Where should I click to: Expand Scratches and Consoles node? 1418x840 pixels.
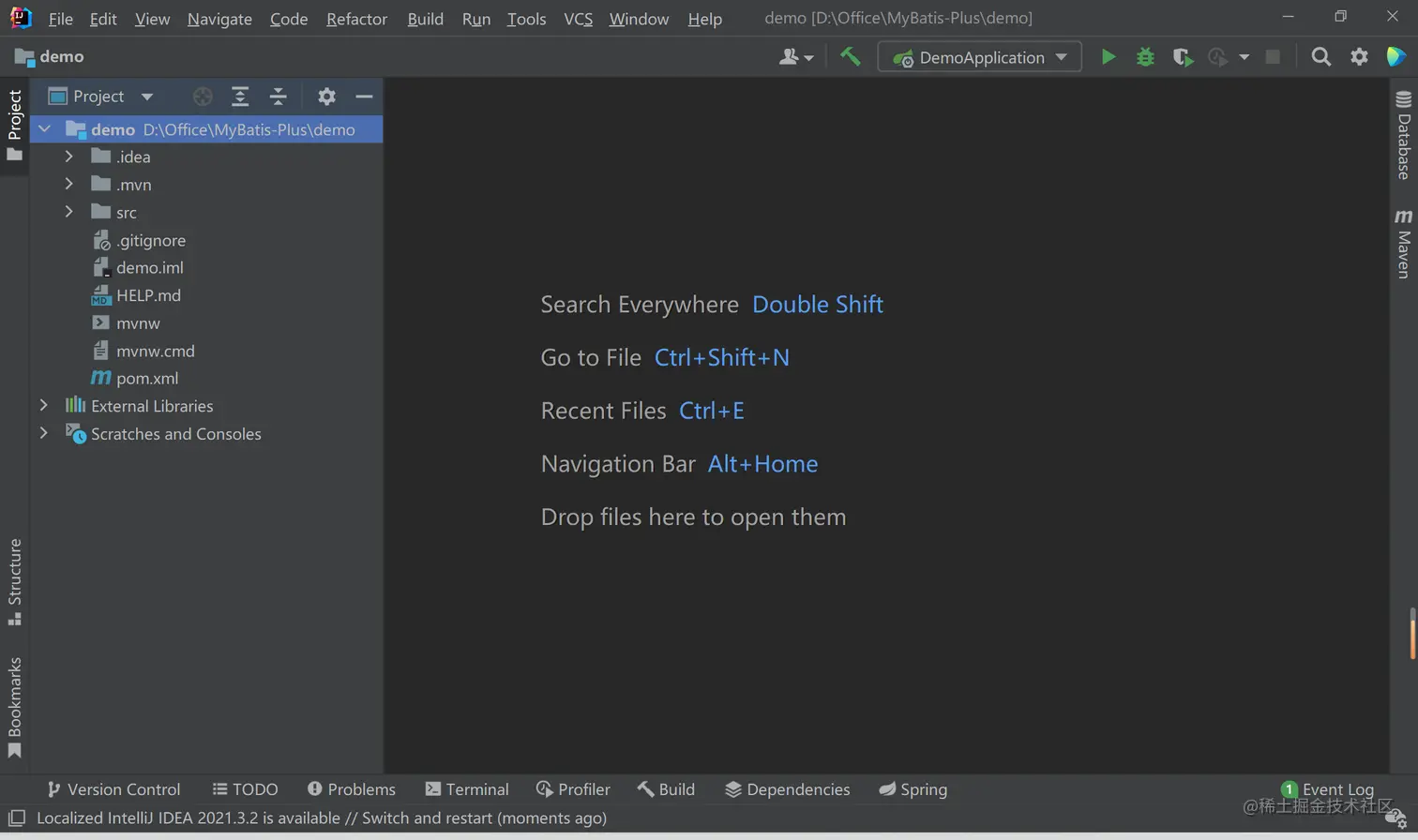[x=43, y=433]
